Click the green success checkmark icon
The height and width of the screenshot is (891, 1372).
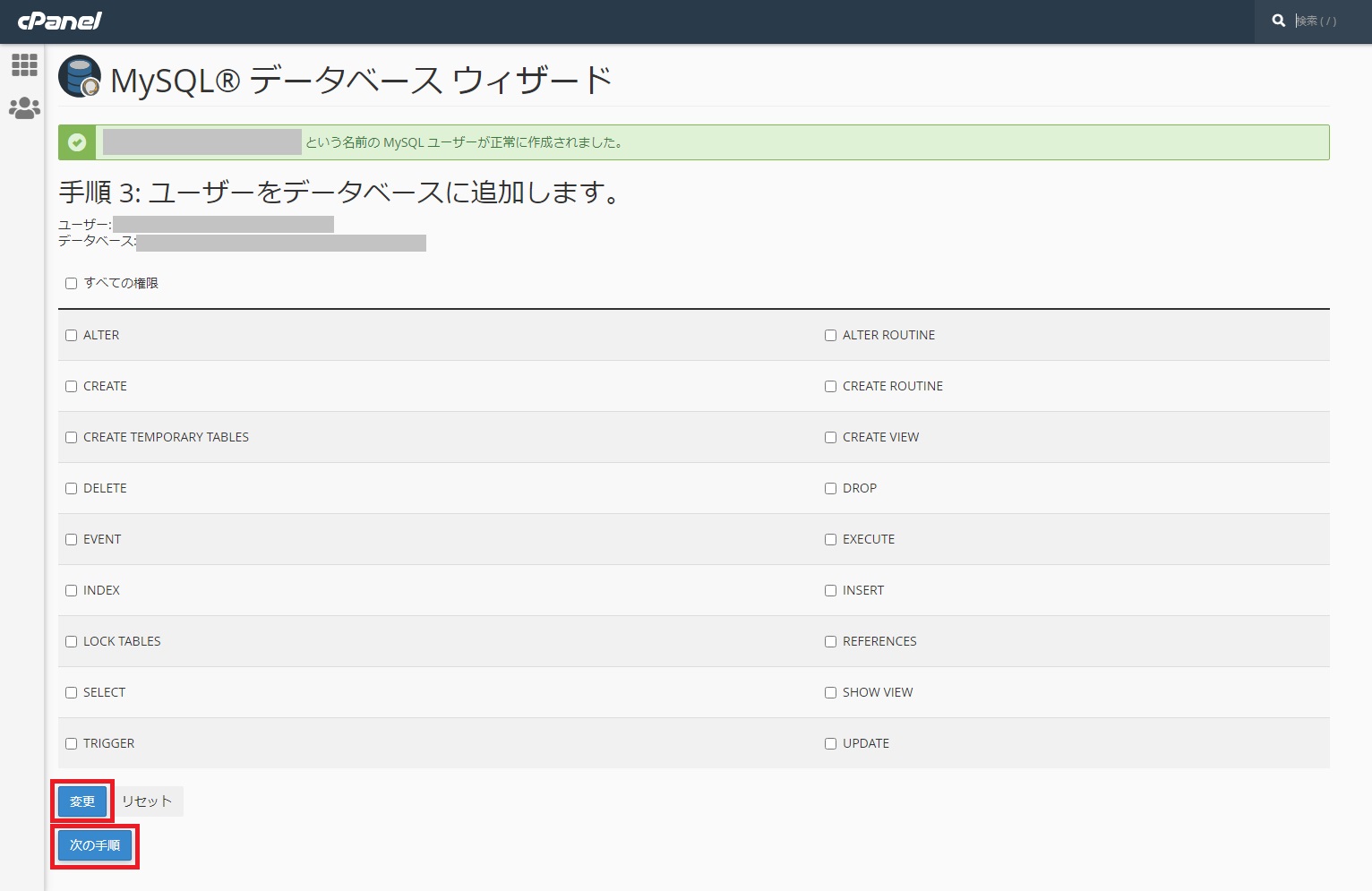(77, 142)
